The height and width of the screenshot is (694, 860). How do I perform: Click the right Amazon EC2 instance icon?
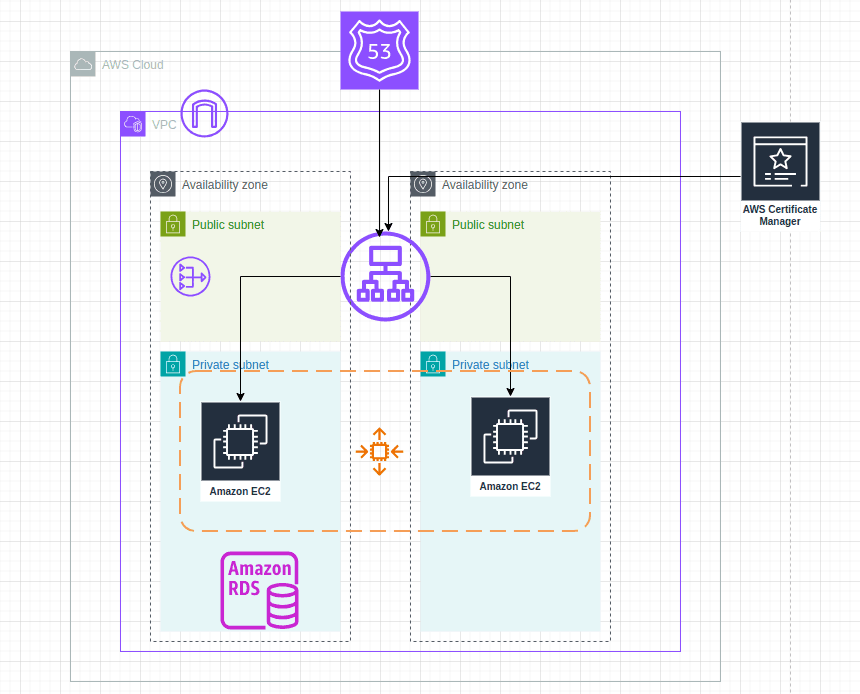click(x=510, y=437)
